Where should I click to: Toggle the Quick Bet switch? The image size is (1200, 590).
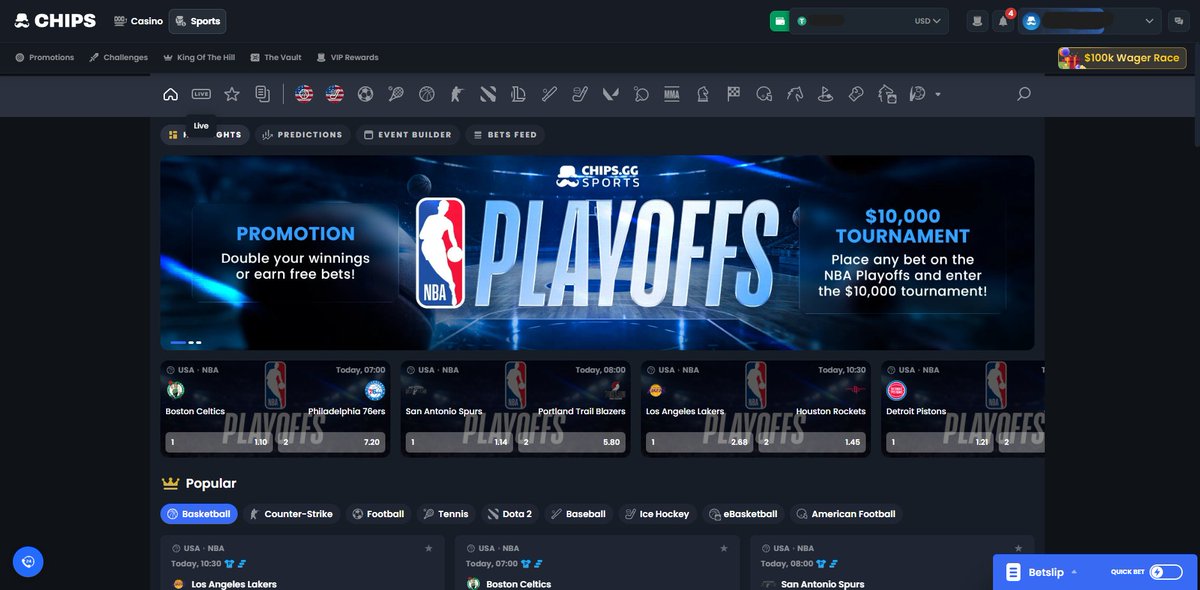coord(1164,572)
